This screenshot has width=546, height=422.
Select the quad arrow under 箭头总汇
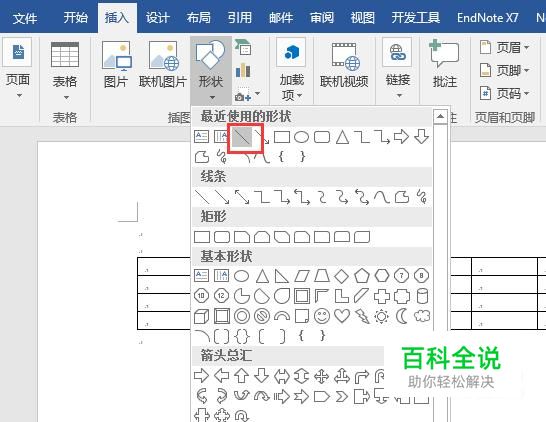click(321, 376)
